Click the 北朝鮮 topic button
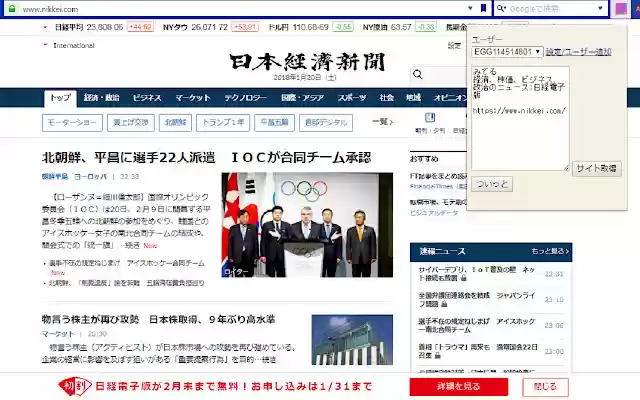Viewport: 640px width, 400px height. (176, 122)
